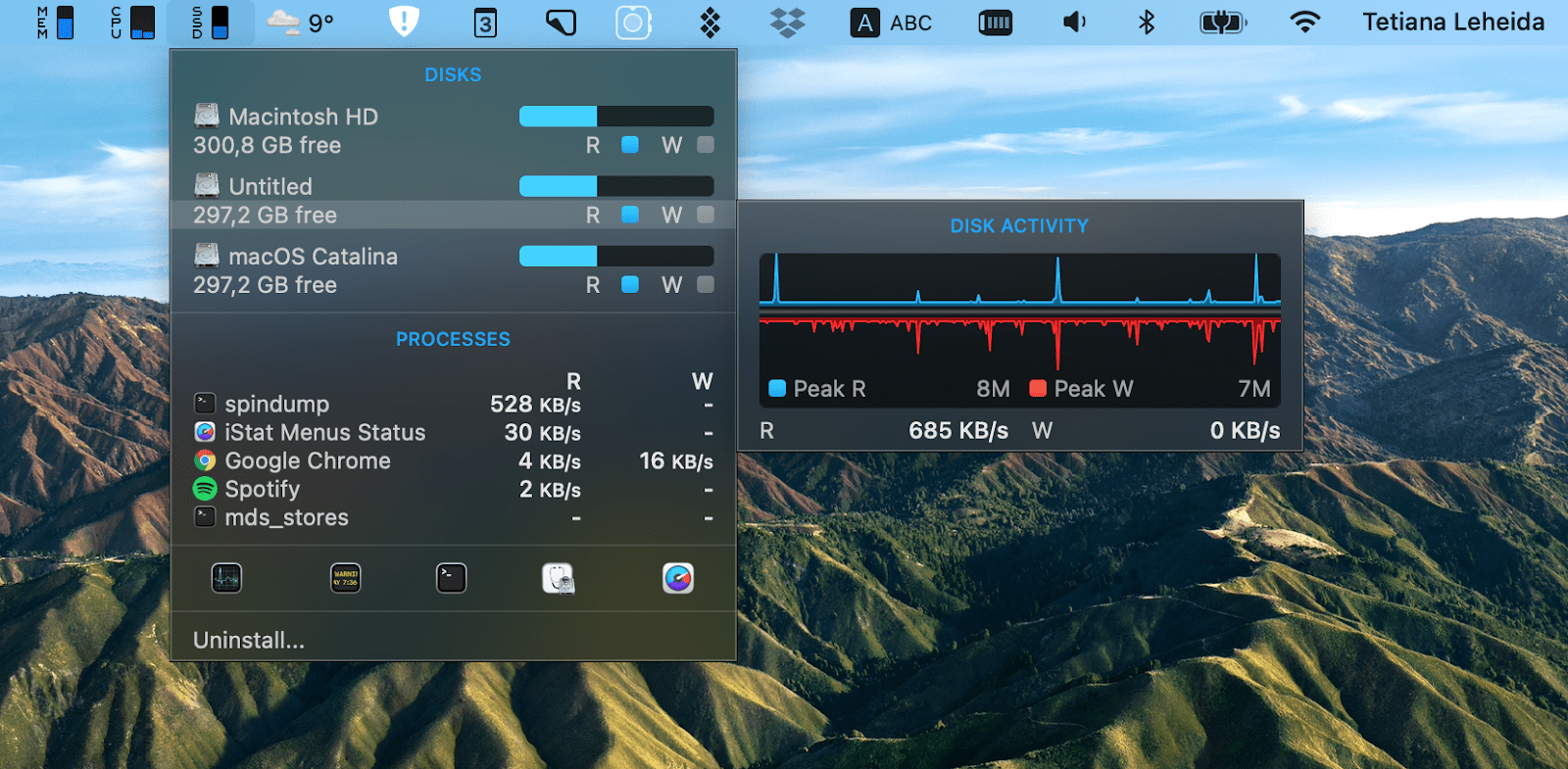The width and height of the screenshot is (1568, 769).
Task: Click gray W indicator for Untitled disk
Action: (x=706, y=215)
